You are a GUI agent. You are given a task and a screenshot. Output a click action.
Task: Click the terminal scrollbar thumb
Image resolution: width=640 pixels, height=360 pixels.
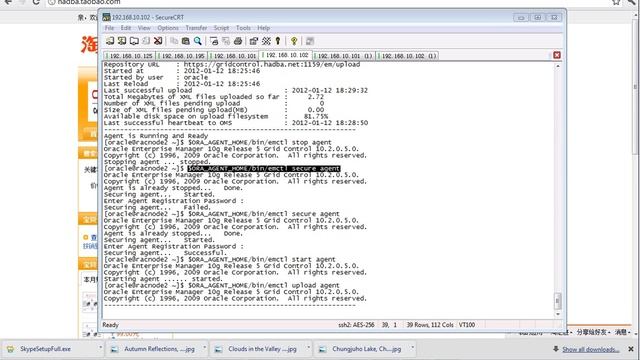click(558, 301)
